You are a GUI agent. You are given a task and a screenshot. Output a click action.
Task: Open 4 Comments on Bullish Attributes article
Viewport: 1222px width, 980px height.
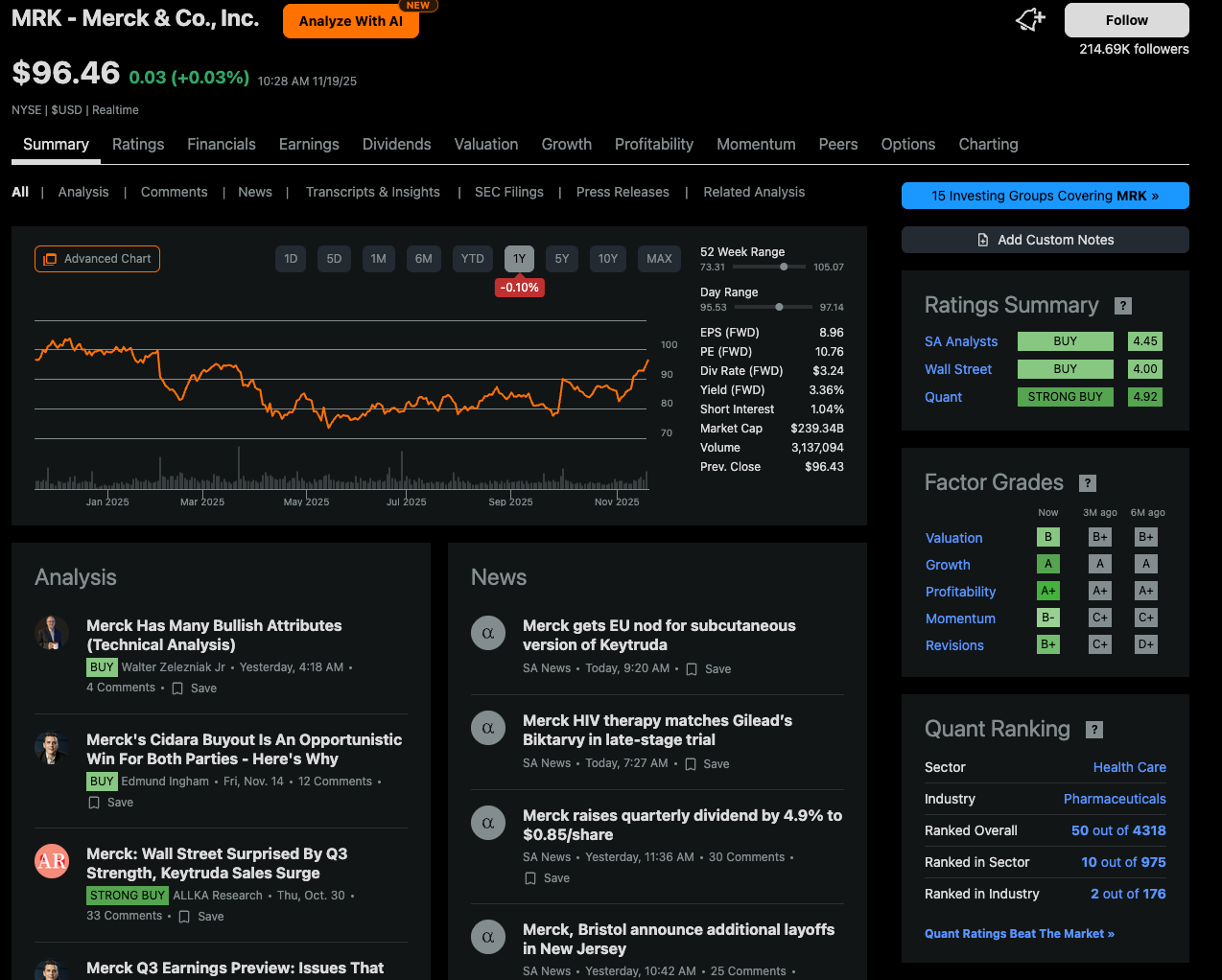point(121,688)
